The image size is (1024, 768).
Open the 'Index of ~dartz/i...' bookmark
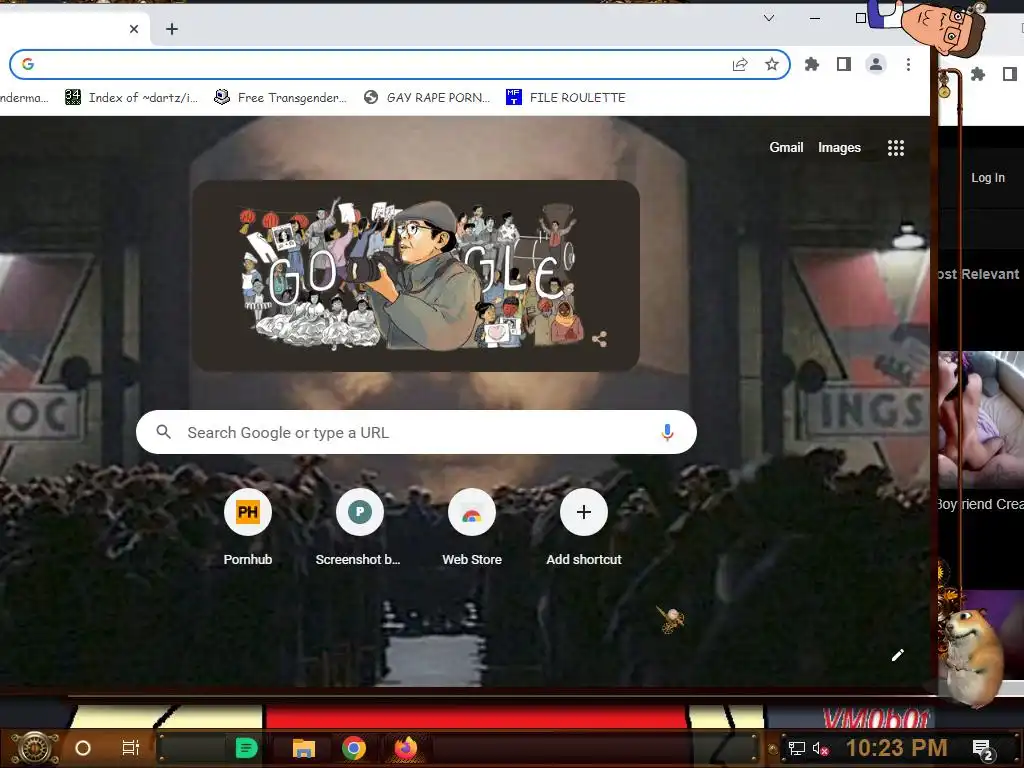(131, 97)
